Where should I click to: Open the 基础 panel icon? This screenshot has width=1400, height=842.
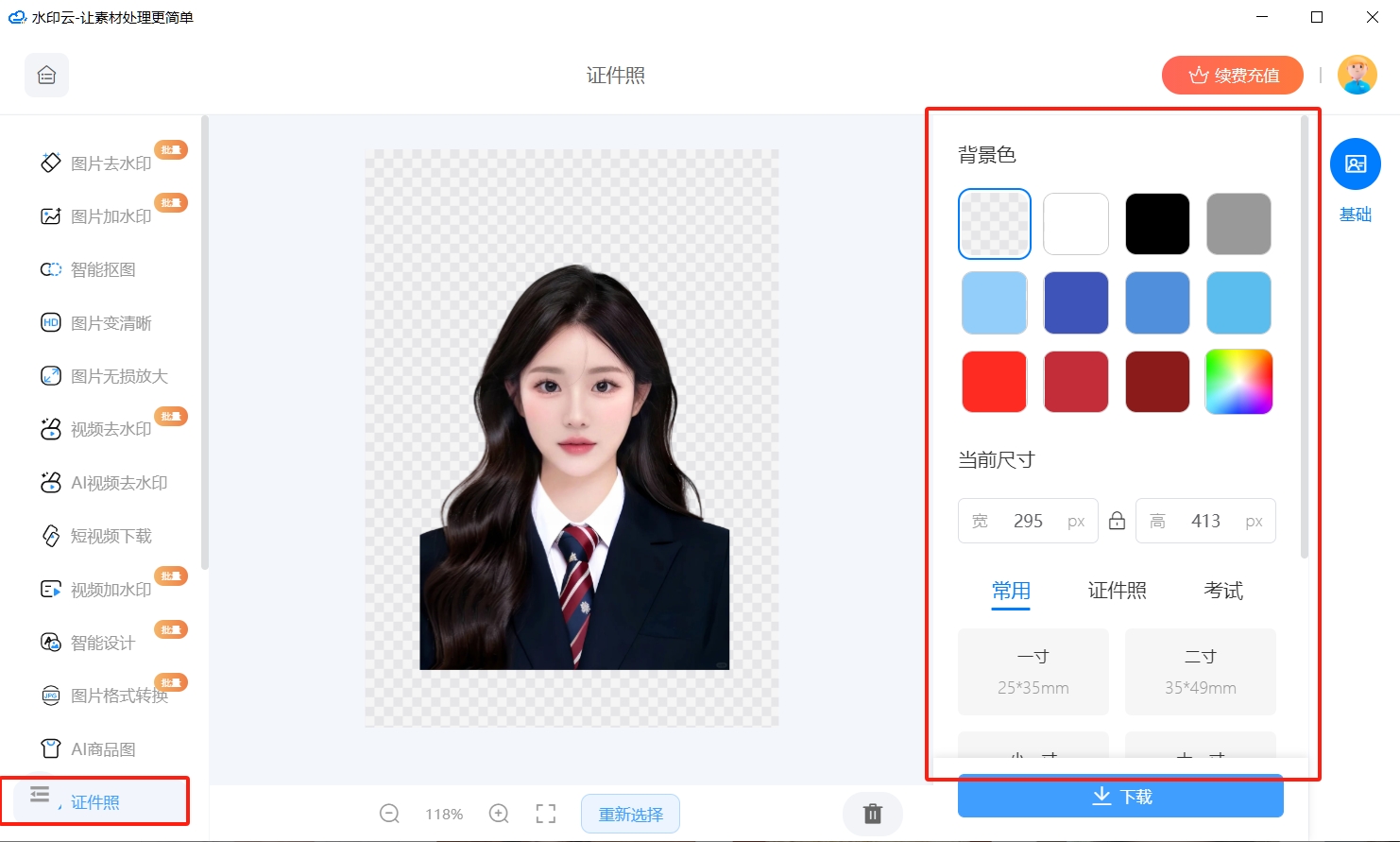pos(1356,163)
